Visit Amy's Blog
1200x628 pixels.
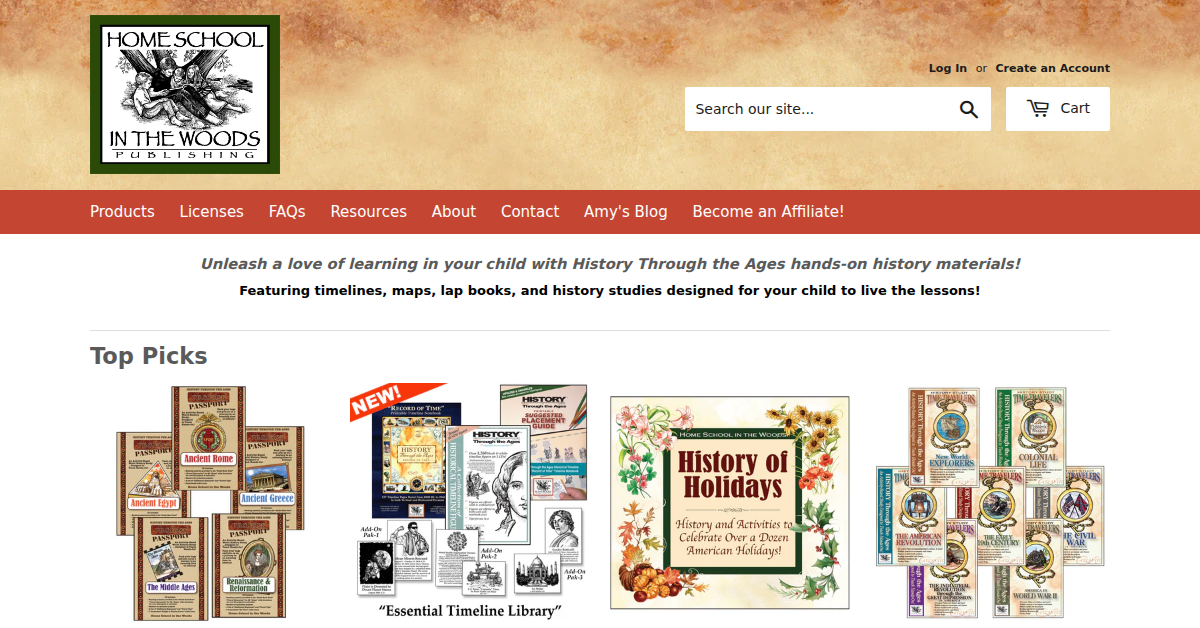click(625, 212)
